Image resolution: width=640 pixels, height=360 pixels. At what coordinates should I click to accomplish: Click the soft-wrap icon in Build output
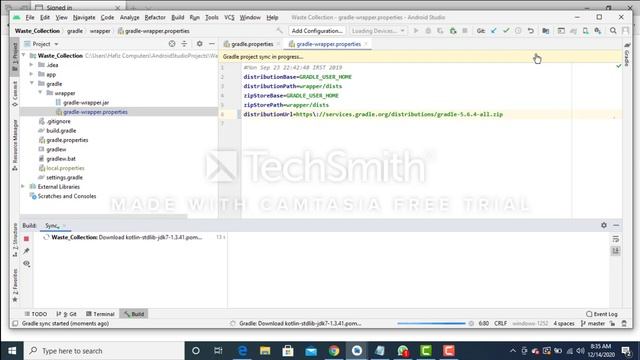pyautogui.click(x=616, y=239)
